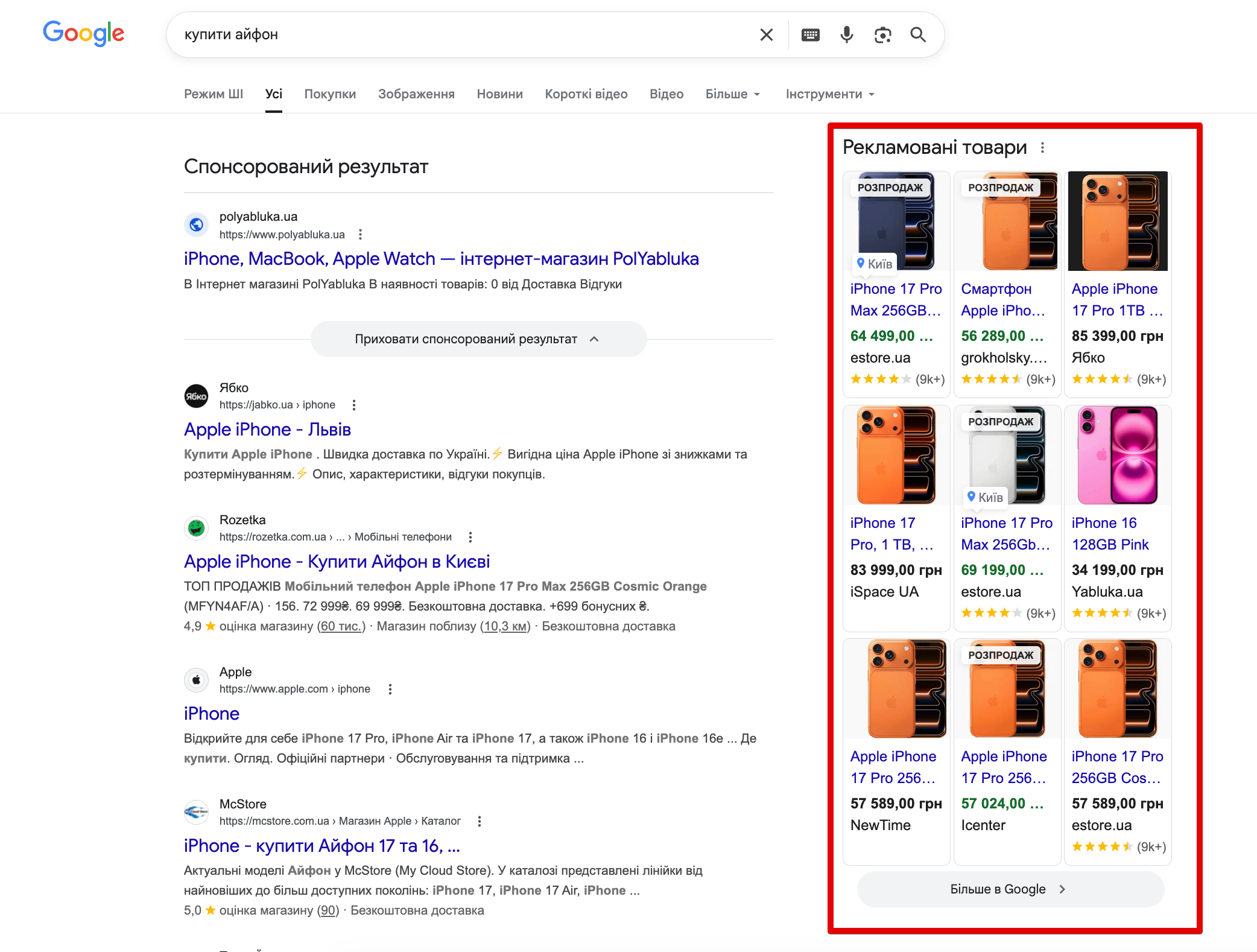Image resolution: width=1257 pixels, height=952 pixels.
Task: Open iPhone - купити Айфон 17 та 16 link
Action: tap(322, 846)
